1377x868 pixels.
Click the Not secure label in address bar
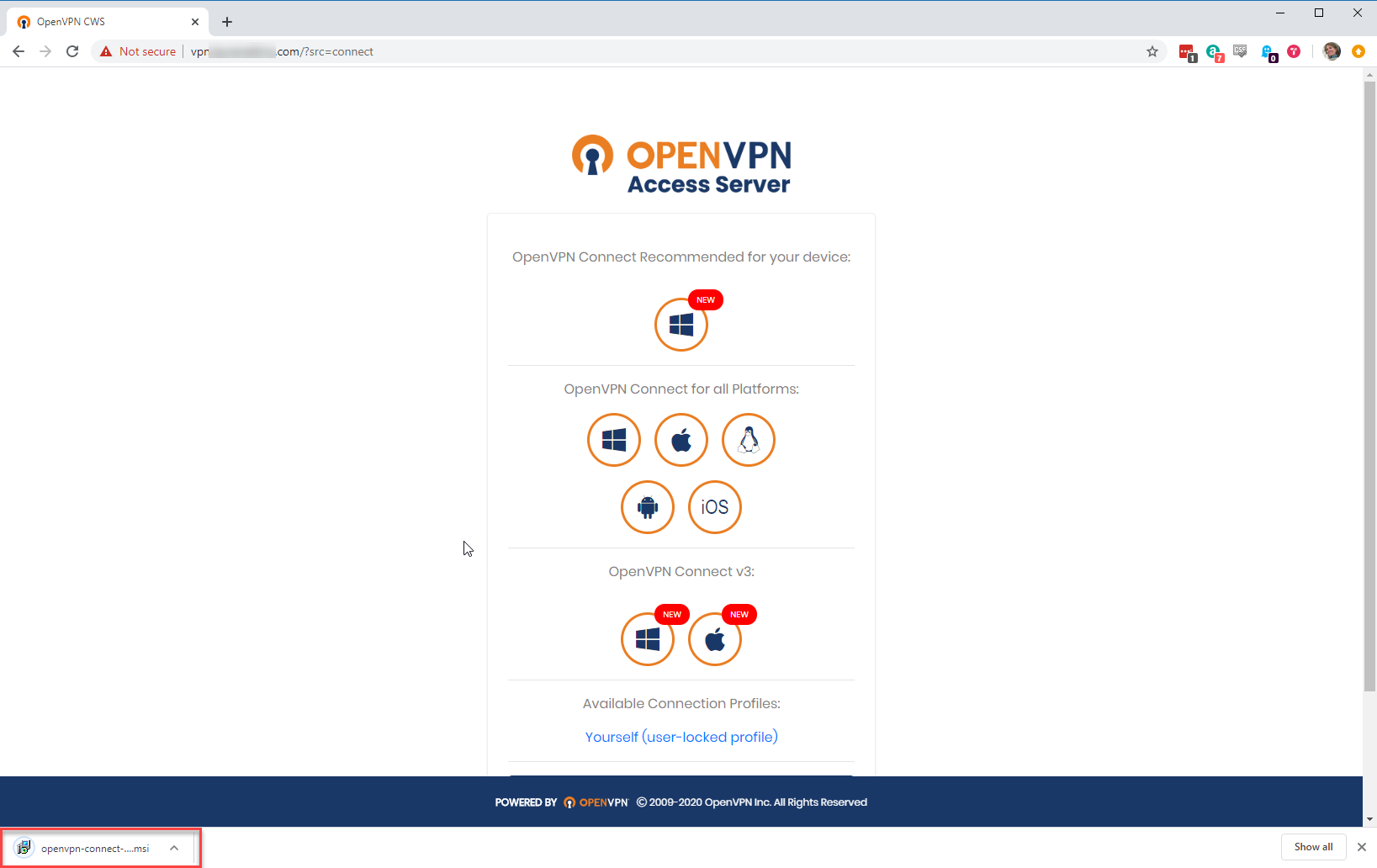click(137, 51)
